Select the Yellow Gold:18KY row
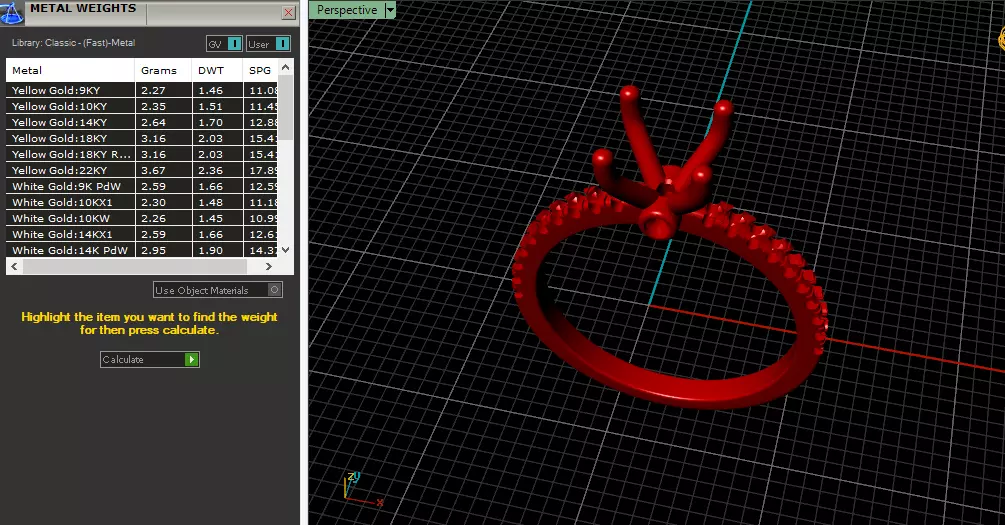1005x525 pixels. (142, 138)
